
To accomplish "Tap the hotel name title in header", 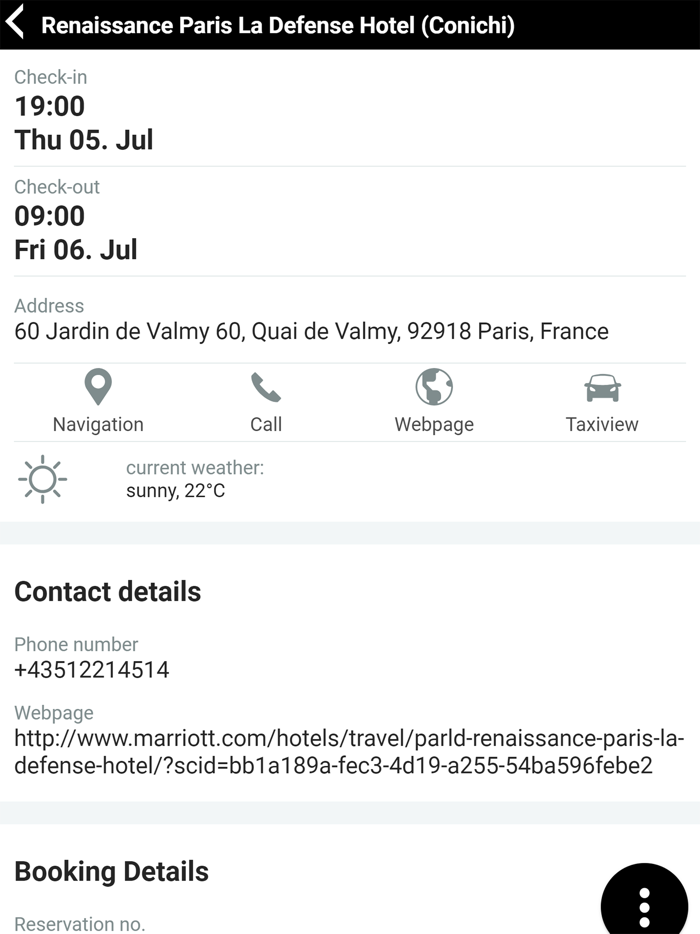I will click(278, 25).
